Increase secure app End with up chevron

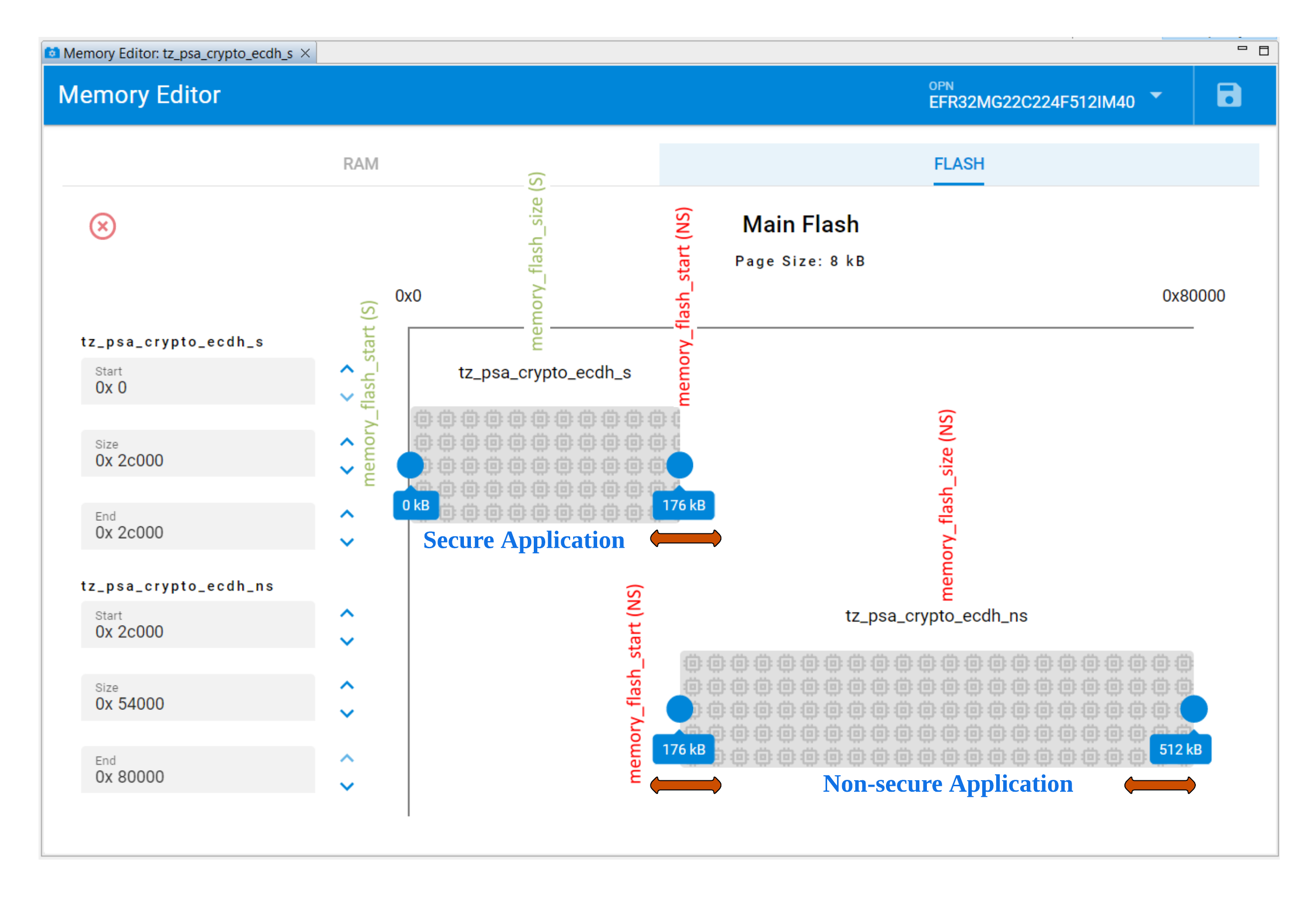coord(347,514)
